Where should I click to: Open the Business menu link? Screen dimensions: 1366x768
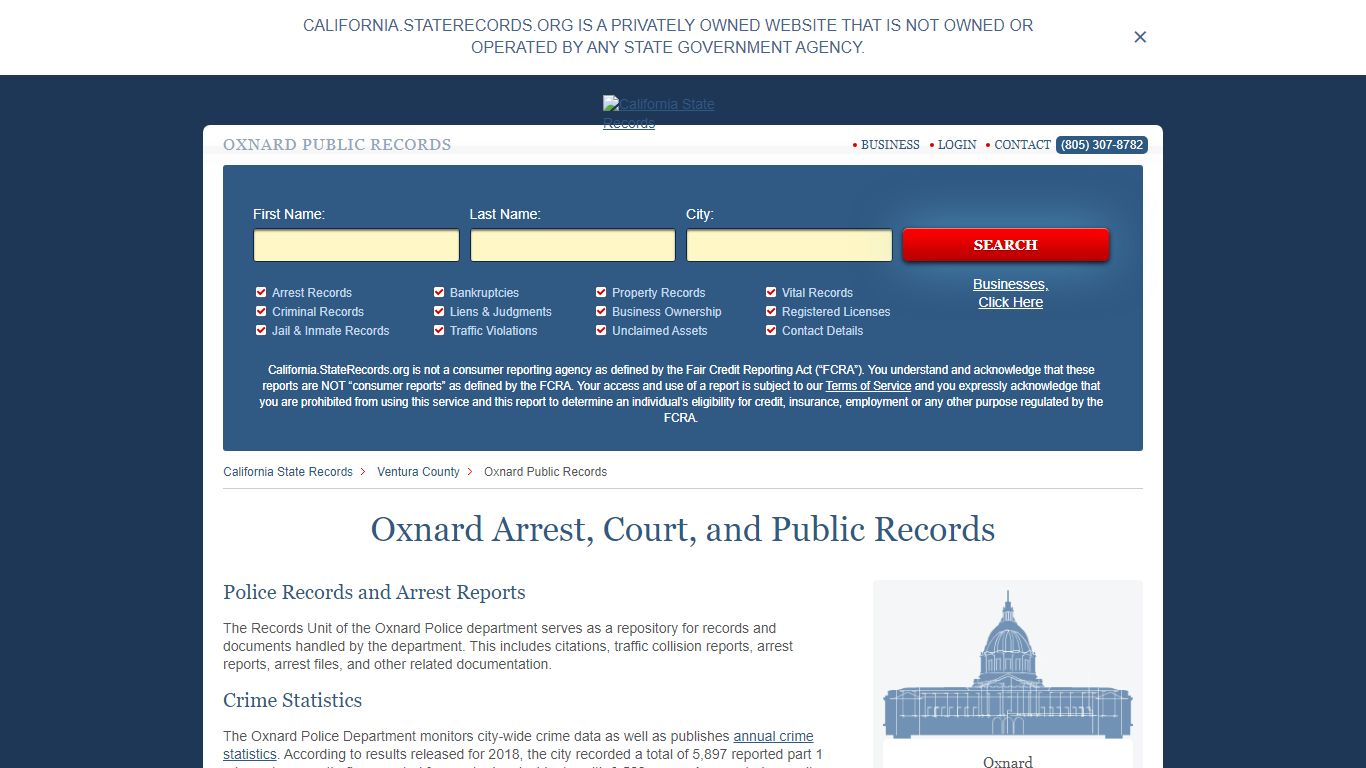890,145
